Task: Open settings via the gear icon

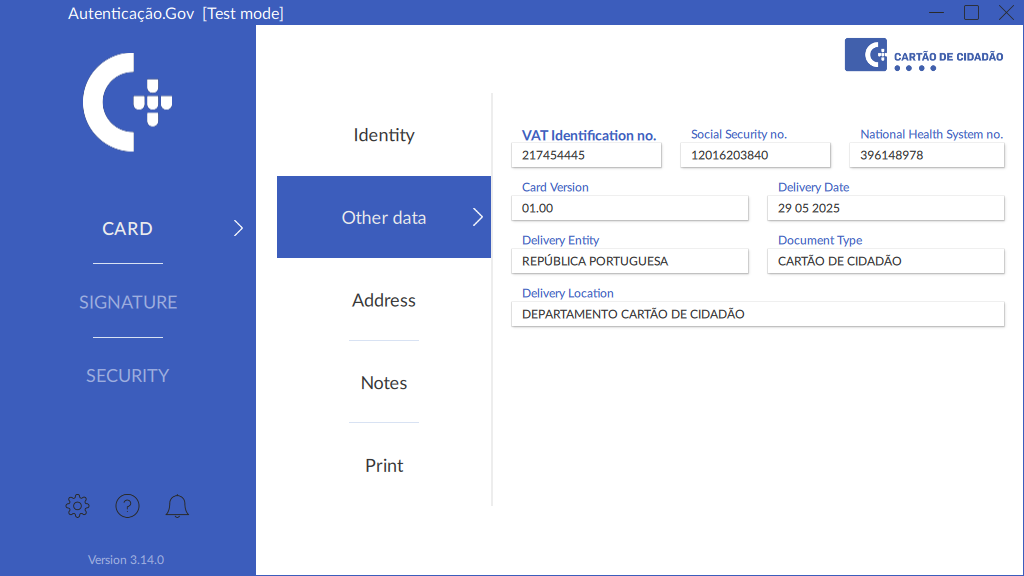Action: pyautogui.click(x=77, y=506)
